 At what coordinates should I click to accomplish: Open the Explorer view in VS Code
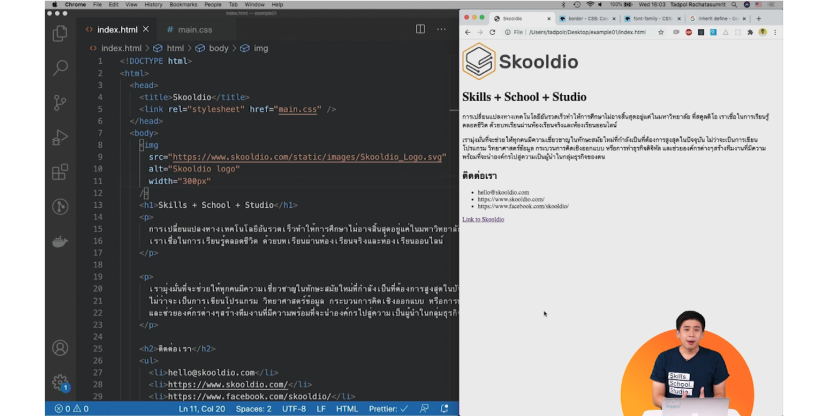coord(60,34)
